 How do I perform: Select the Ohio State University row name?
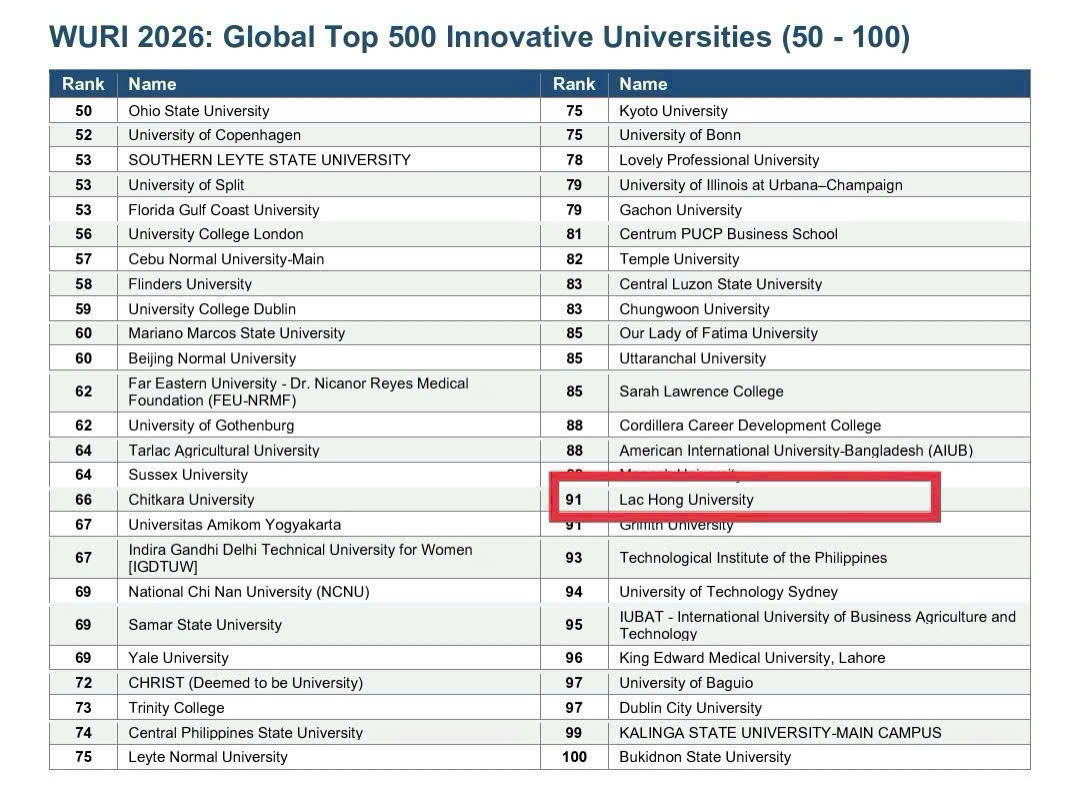(198, 111)
